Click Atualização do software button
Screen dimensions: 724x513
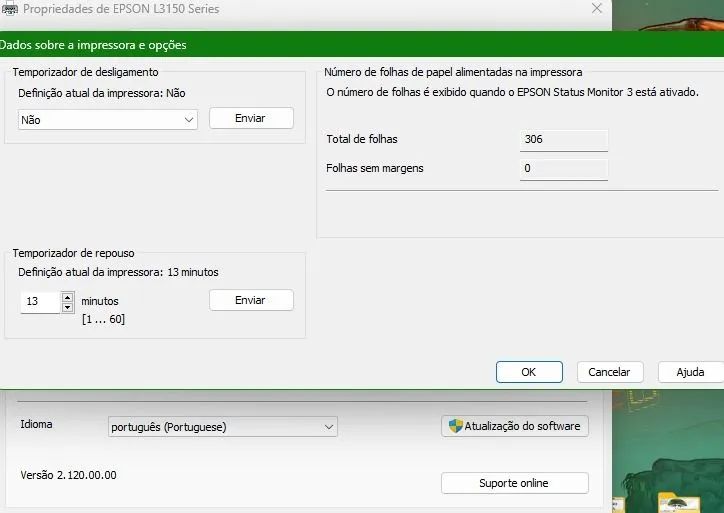click(515, 426)
